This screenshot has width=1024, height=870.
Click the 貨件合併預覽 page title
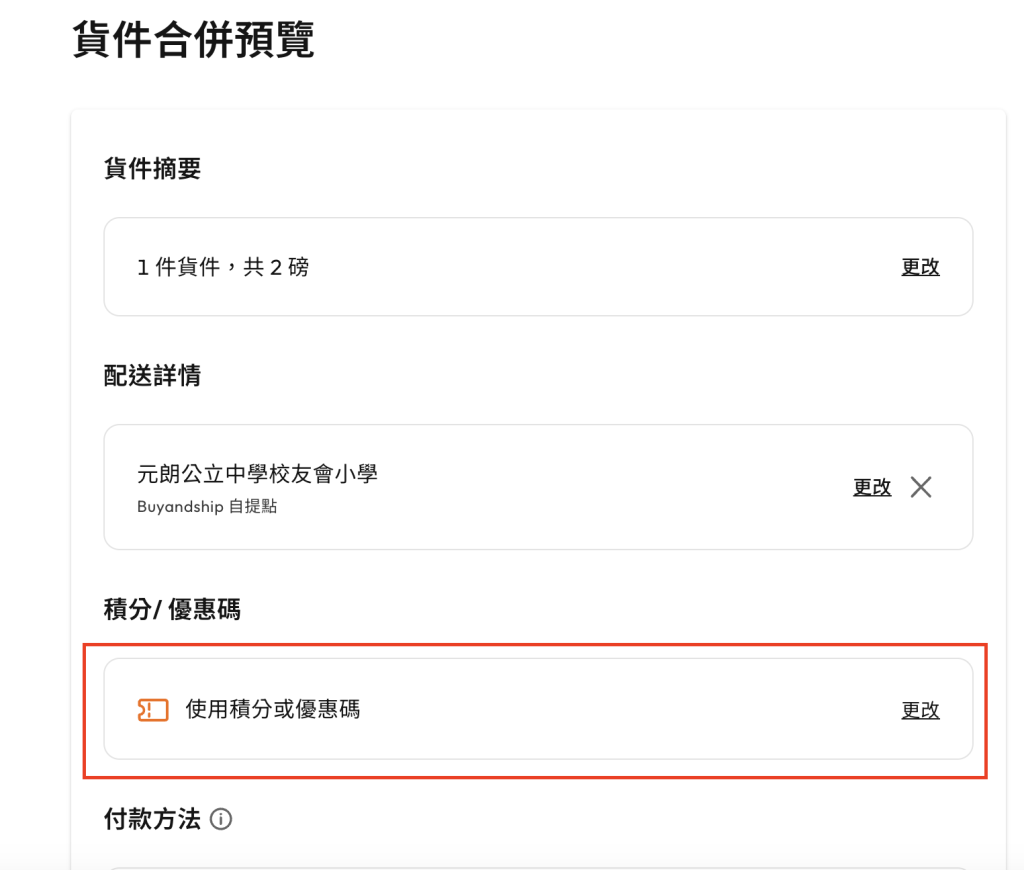pos(193,41)
